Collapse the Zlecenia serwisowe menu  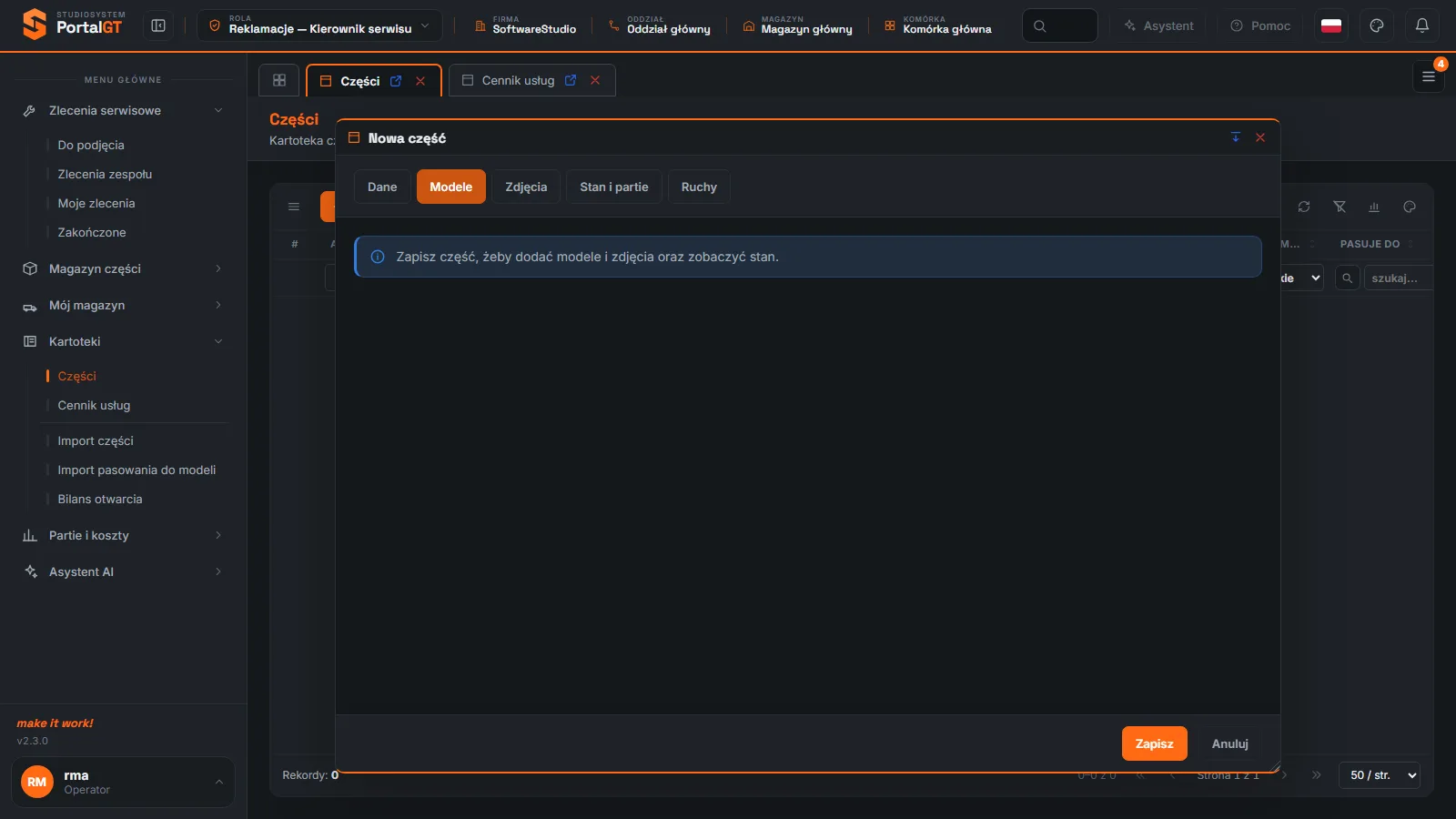pos(123,110)
